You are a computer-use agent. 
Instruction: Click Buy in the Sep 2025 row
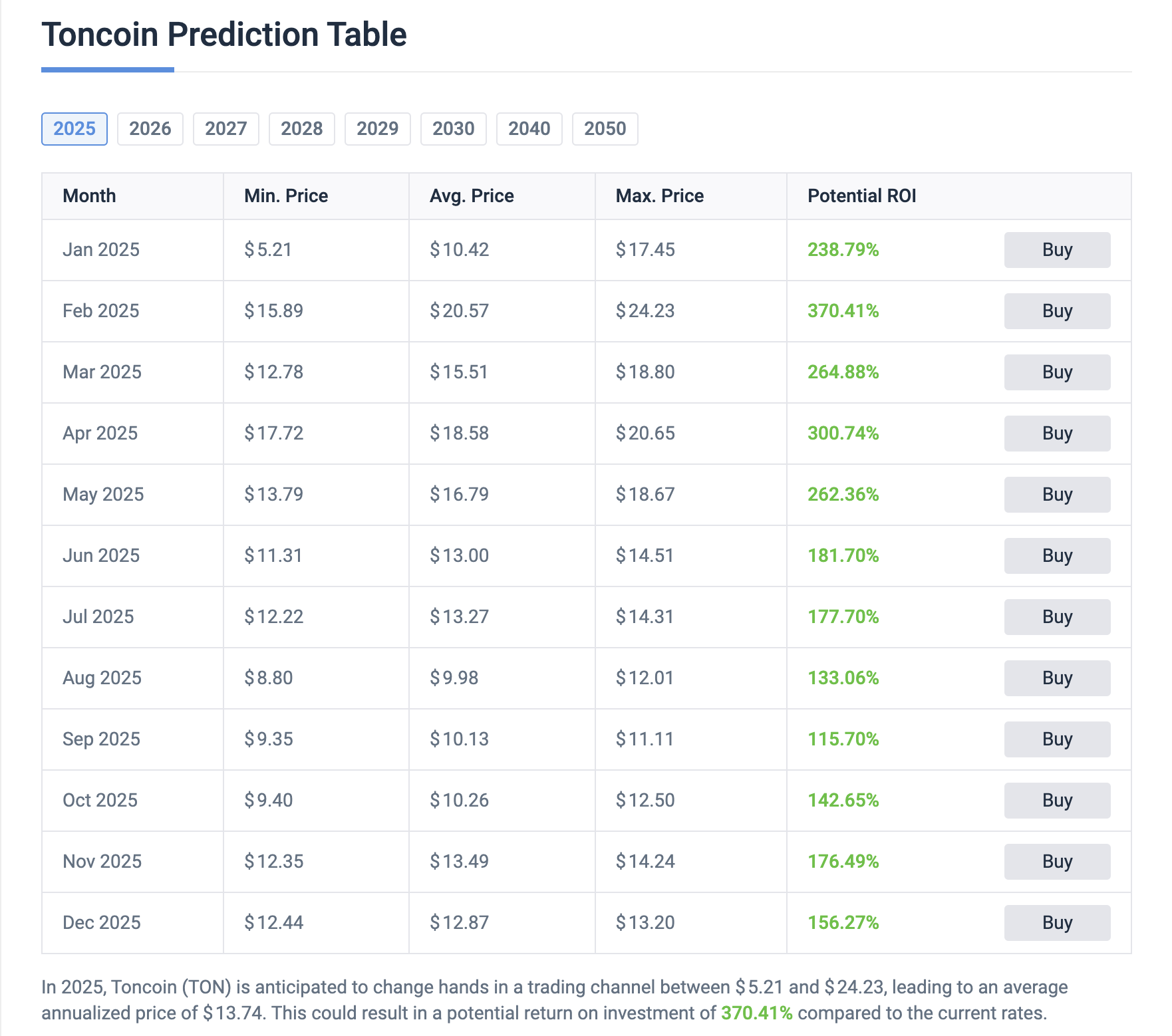tap(1057, 739)
